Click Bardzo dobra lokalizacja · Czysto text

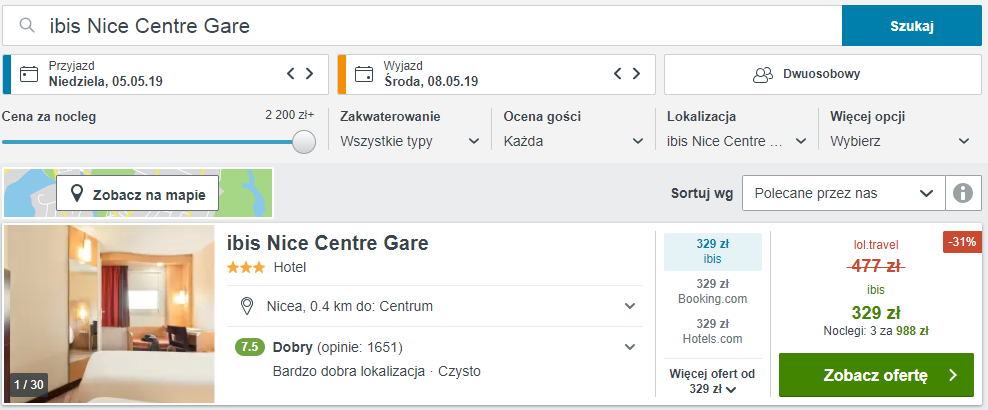[x=377, y=372]
